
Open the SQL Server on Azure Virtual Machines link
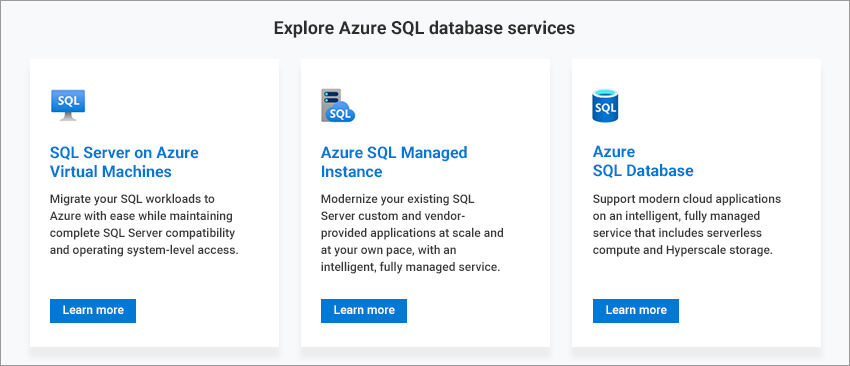coord(124,162)
